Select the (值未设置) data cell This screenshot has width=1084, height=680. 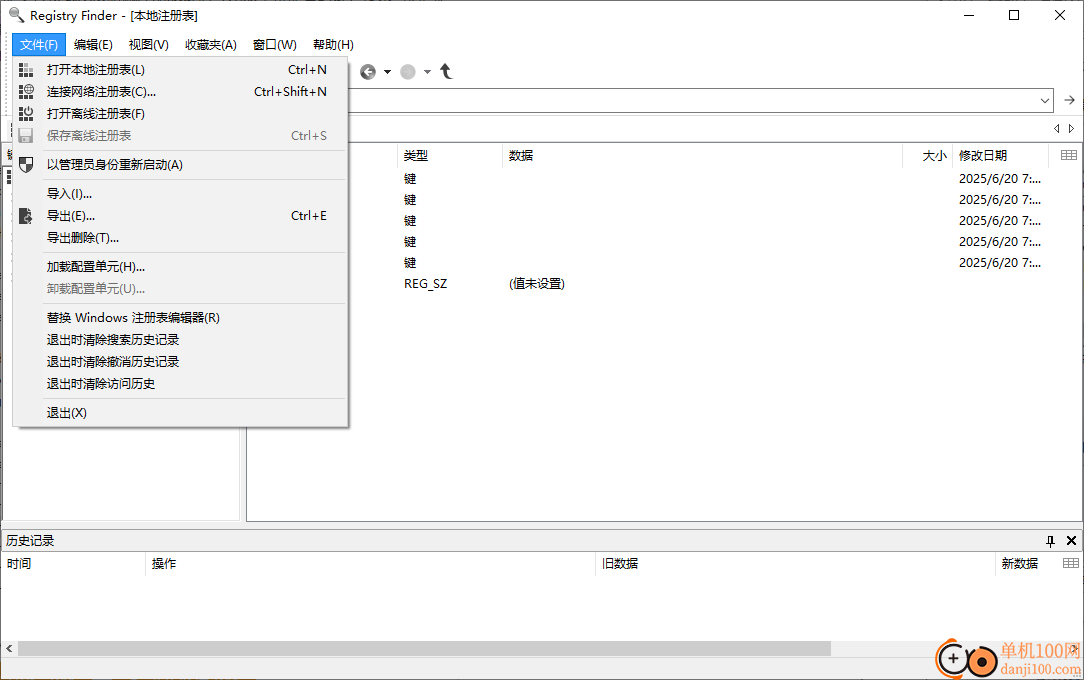[536, 284]
